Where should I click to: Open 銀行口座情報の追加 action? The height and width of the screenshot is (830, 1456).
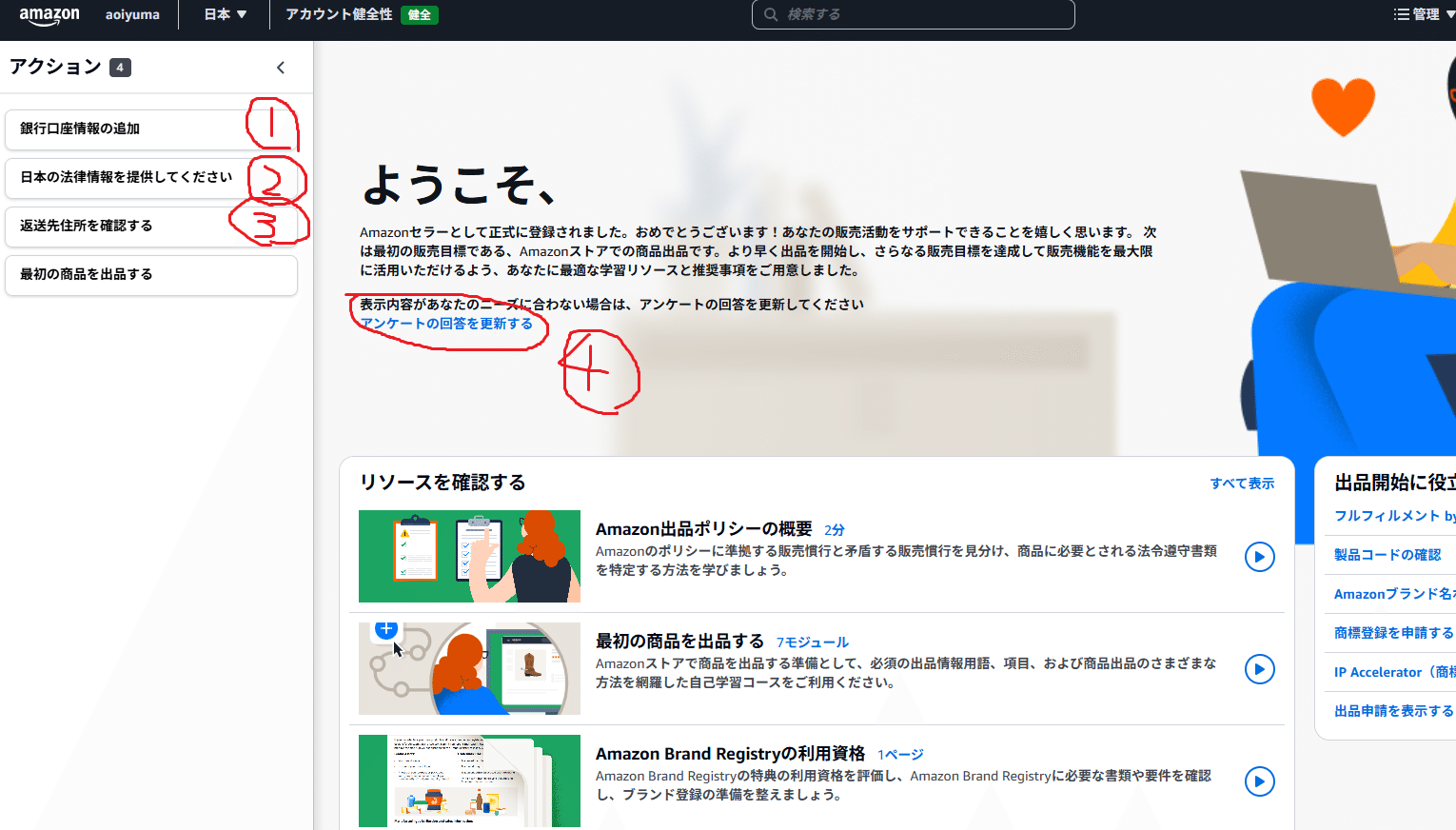point(151,129)
